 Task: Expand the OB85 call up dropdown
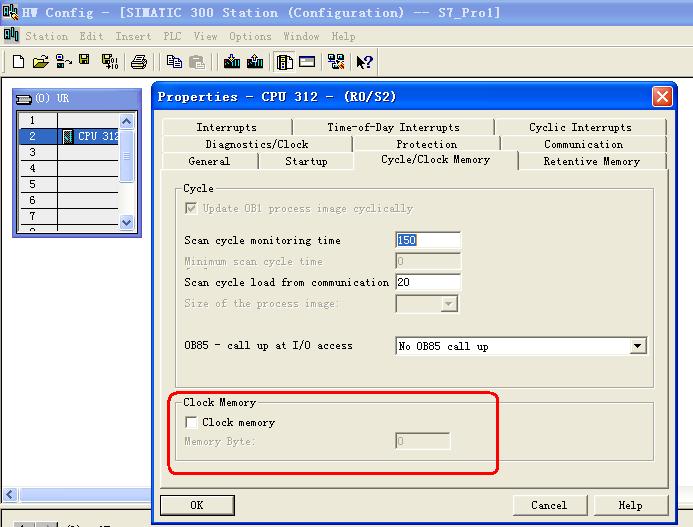637,346
